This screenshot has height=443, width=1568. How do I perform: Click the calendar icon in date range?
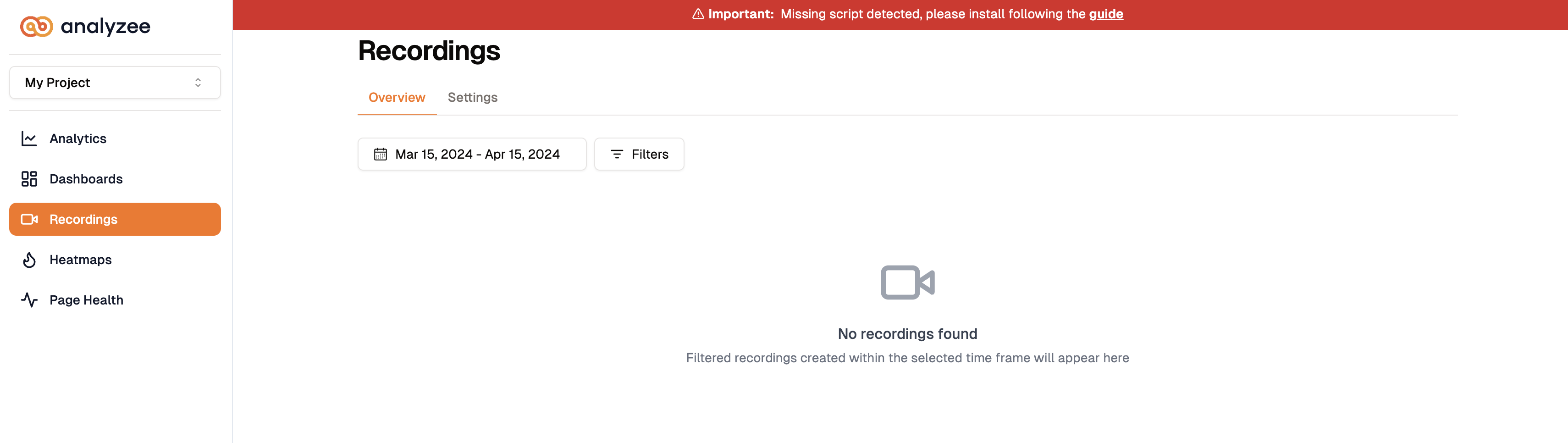click(381, 155)
